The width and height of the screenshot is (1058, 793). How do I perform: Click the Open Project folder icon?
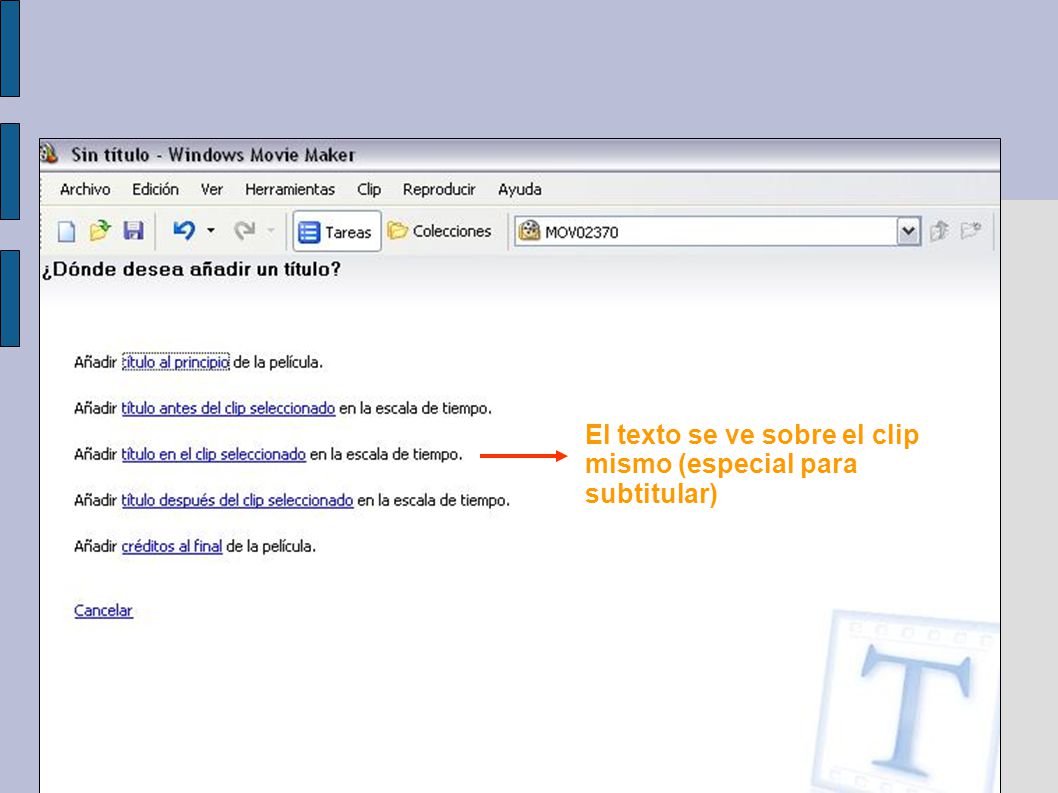tap(100, 231)
